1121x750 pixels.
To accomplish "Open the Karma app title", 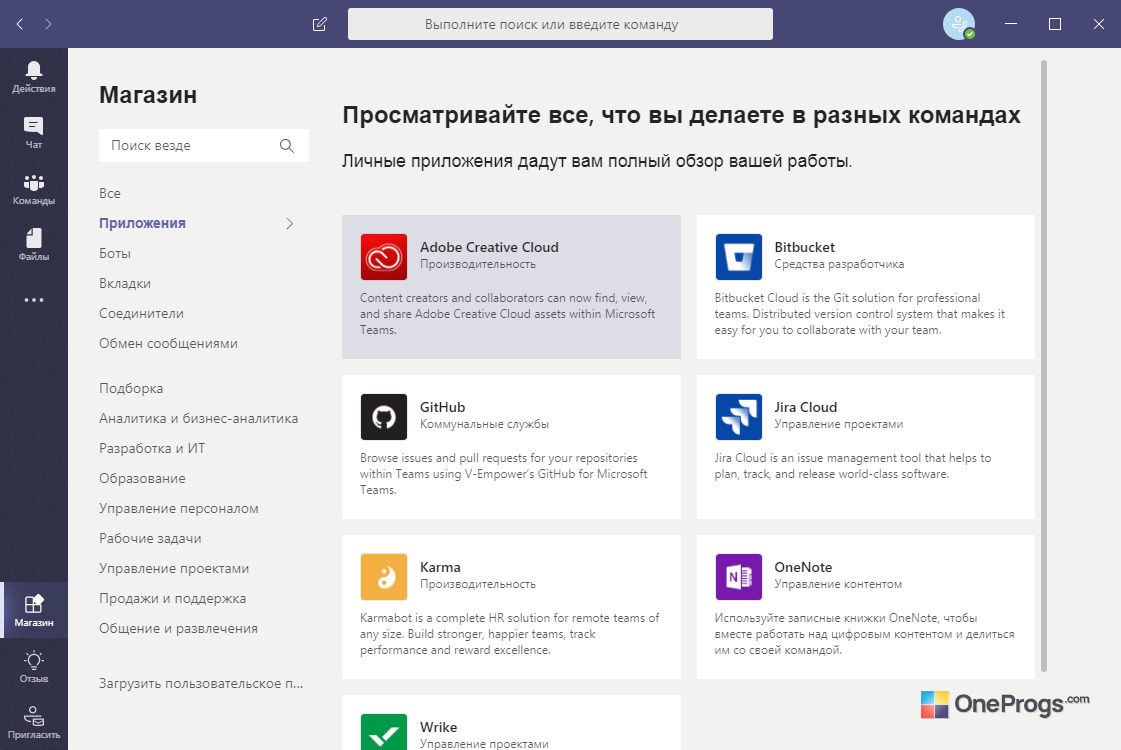I will click(440, 567).
